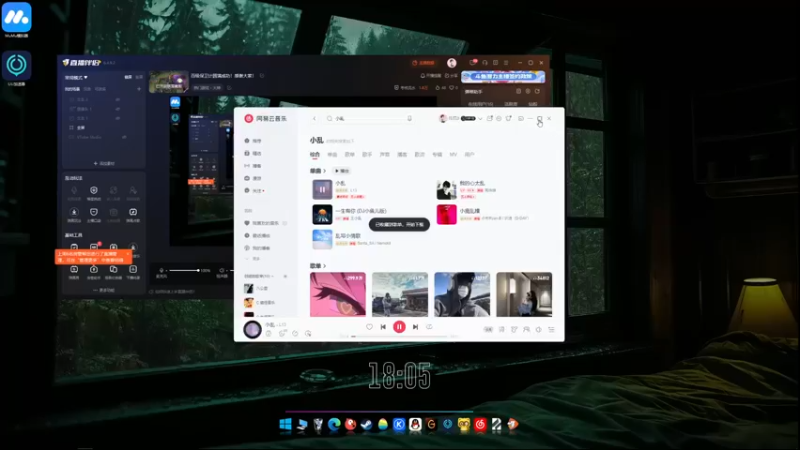Click the song progress bar in the player
This screenshot has height=450, width=800.
(x=399, y=337)
